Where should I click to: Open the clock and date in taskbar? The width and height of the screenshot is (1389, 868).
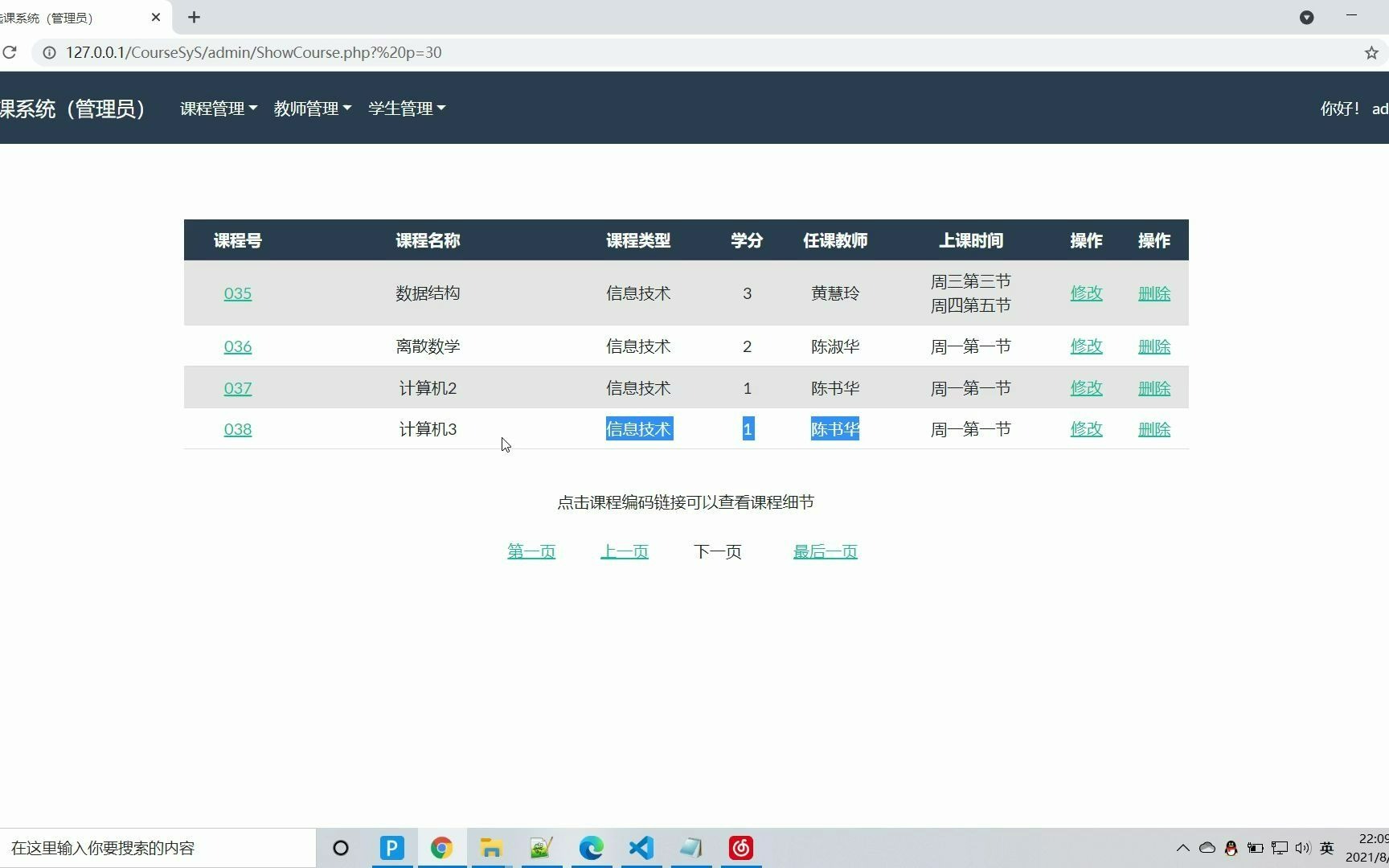(x=1367, y=848)
